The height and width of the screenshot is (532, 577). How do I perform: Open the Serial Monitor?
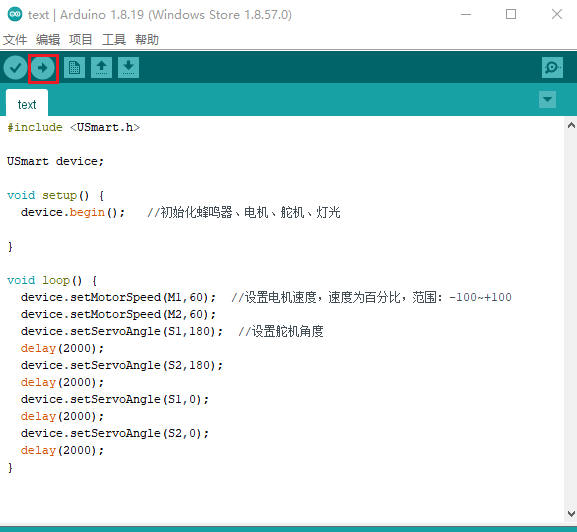click(552, 67)
